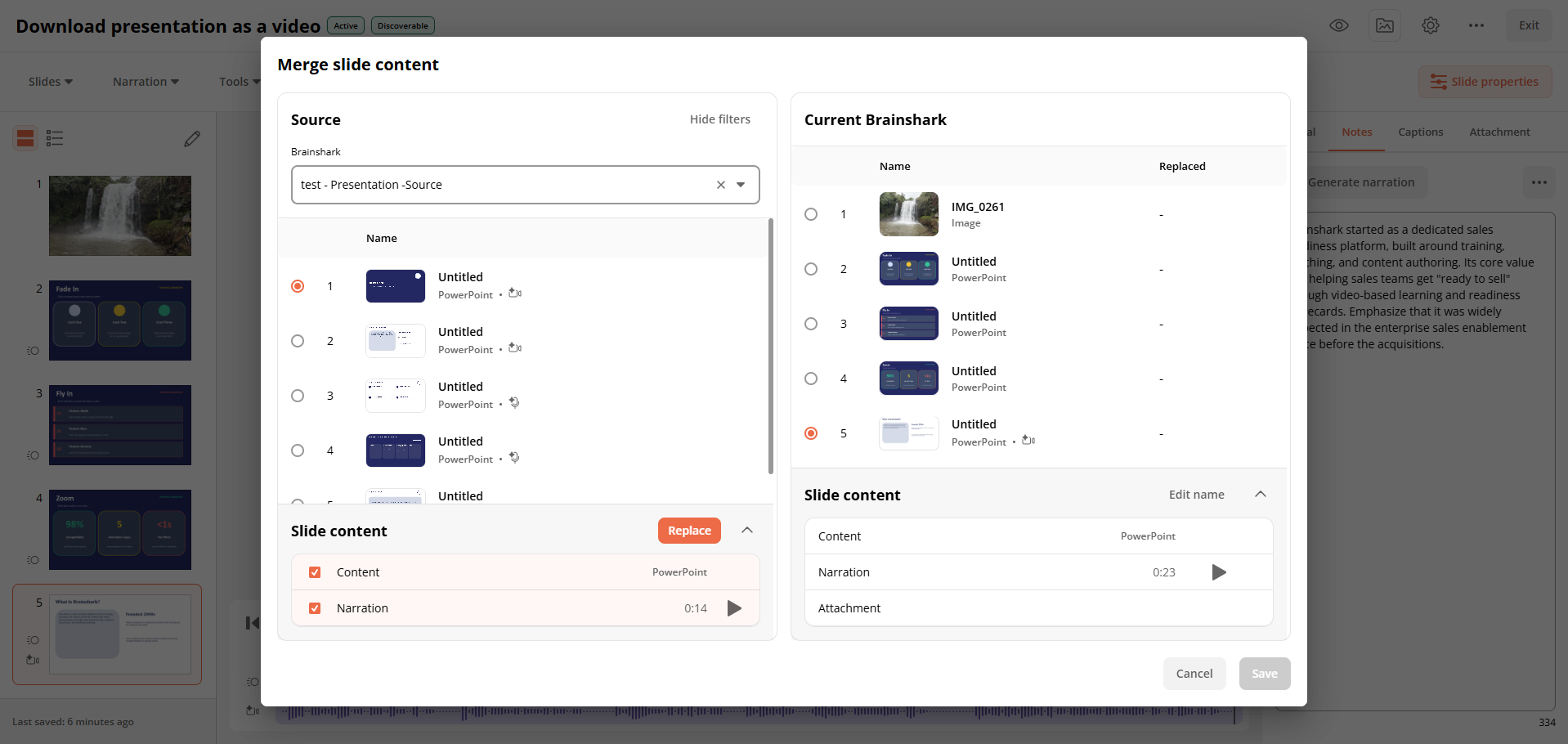
Task: Click the narration icon on source slide 1
Action: [515, 293]
